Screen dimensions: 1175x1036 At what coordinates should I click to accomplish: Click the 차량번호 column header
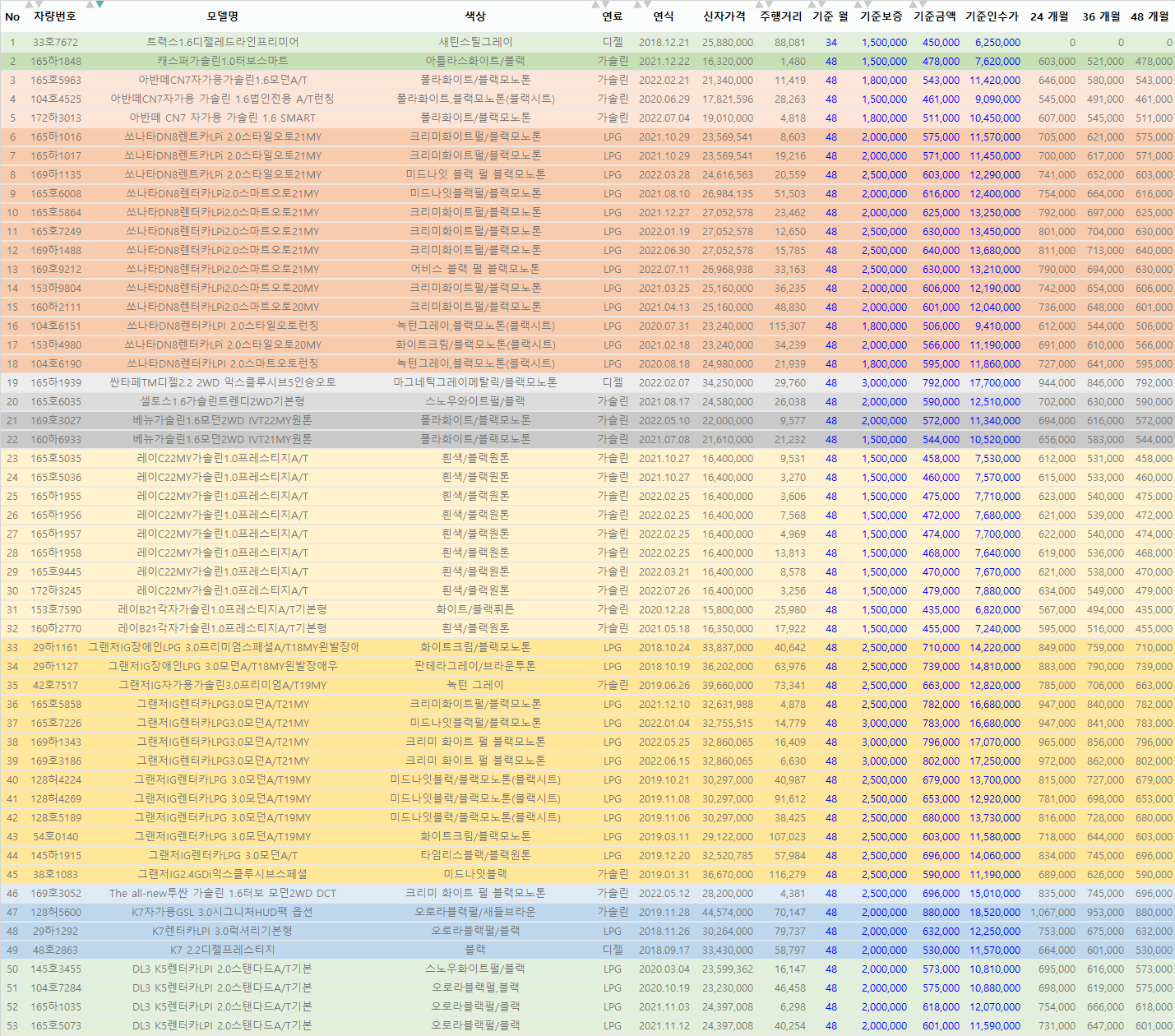coord(55,16)
